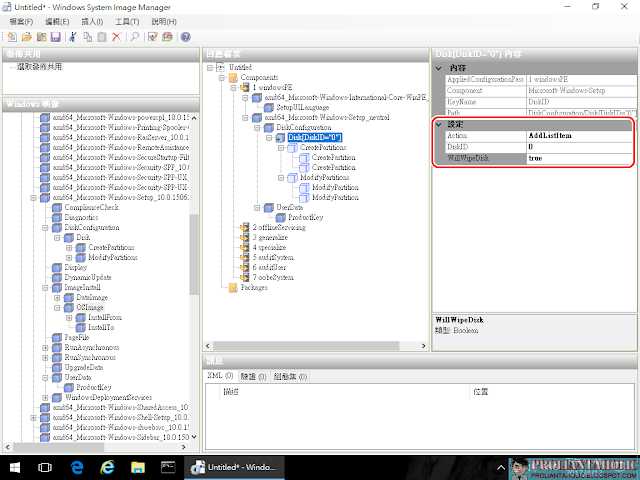
Task: Select SetupUILanguage in the answer file tree
Action: 302,107
